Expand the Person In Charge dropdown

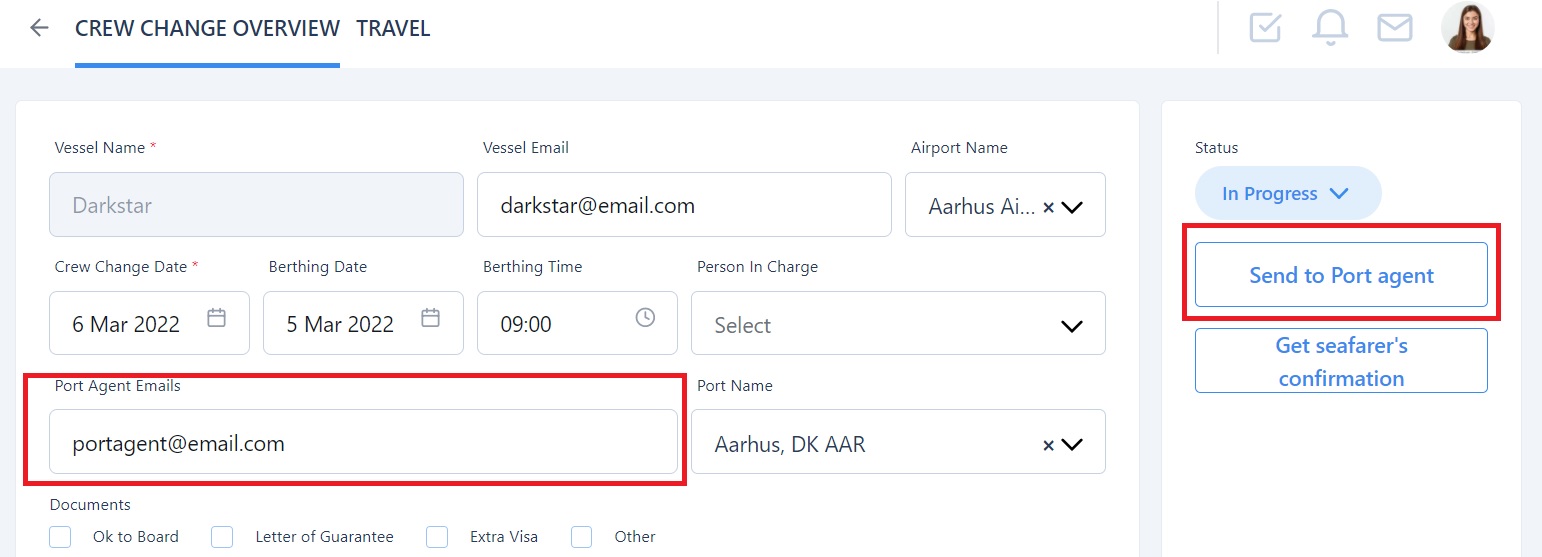pyautogui.click(x=1071, y=326)
